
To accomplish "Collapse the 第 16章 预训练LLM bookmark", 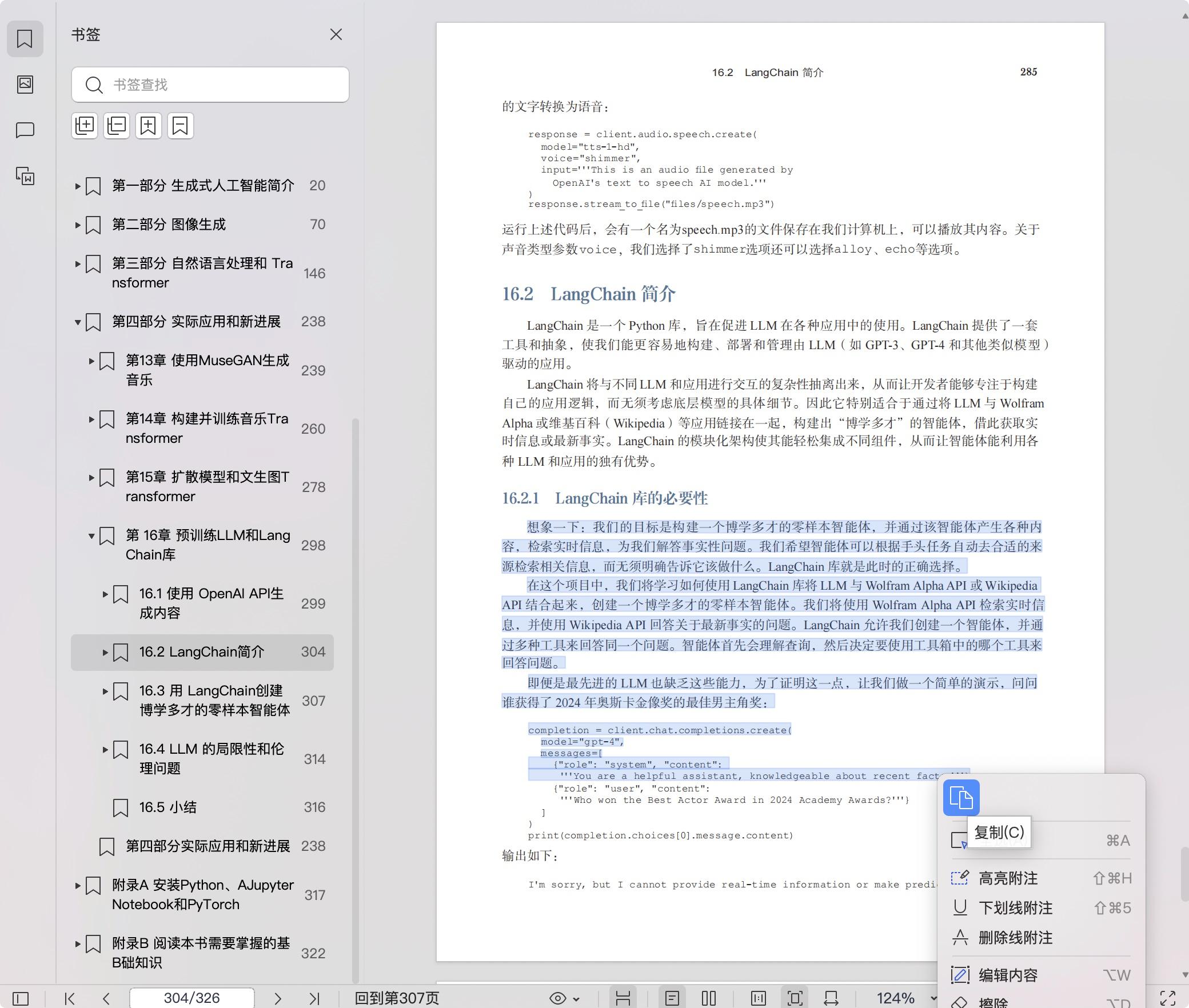I will click(x=91, y=536).
